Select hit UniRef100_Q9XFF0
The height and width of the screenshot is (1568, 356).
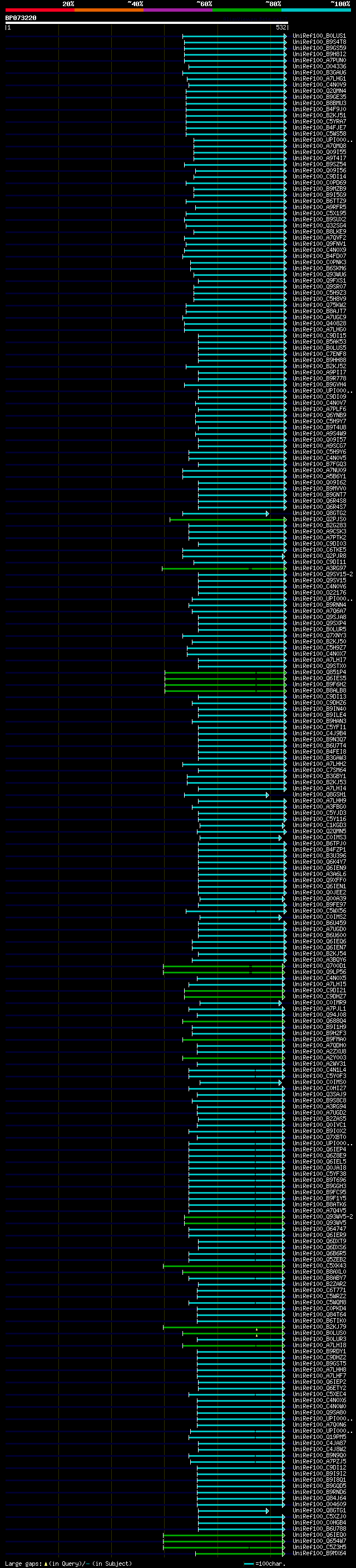(x=319, y=880)
